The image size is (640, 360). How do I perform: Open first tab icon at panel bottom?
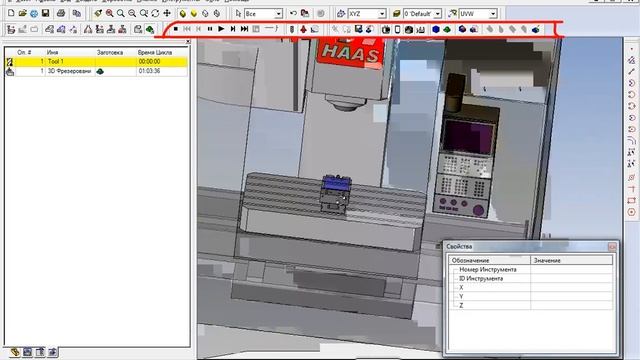(15, 352)
